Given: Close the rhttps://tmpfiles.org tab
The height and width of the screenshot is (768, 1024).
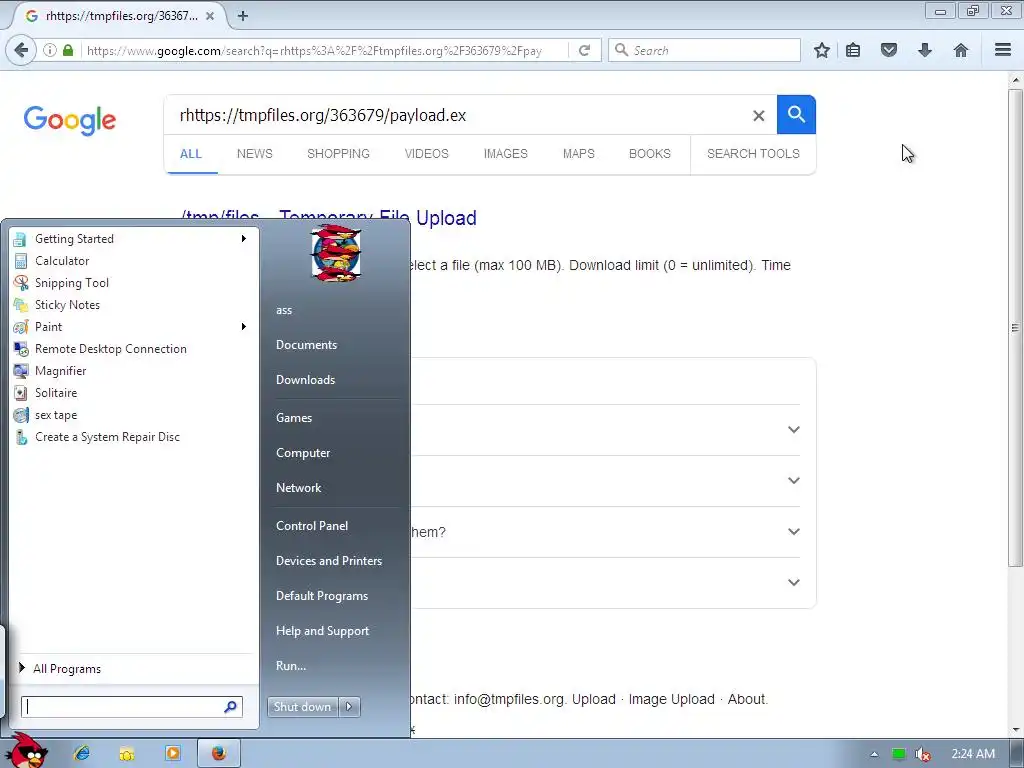Looking at the screenshot, I should pos(210,16).
